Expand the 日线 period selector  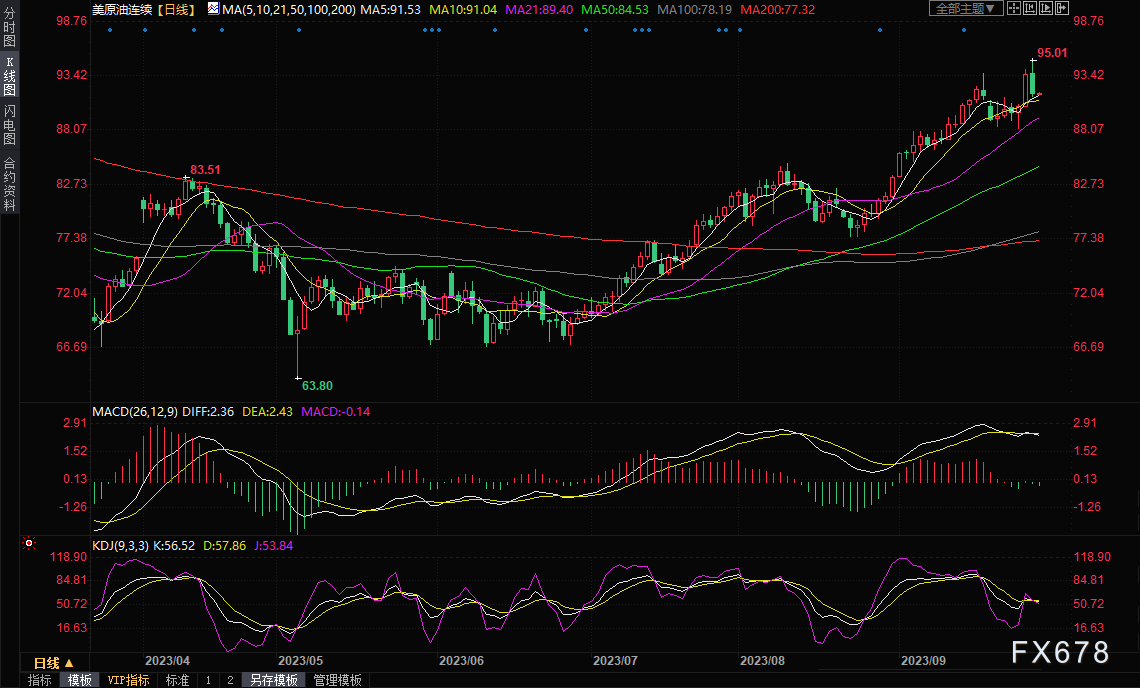(x=54, y=663)
